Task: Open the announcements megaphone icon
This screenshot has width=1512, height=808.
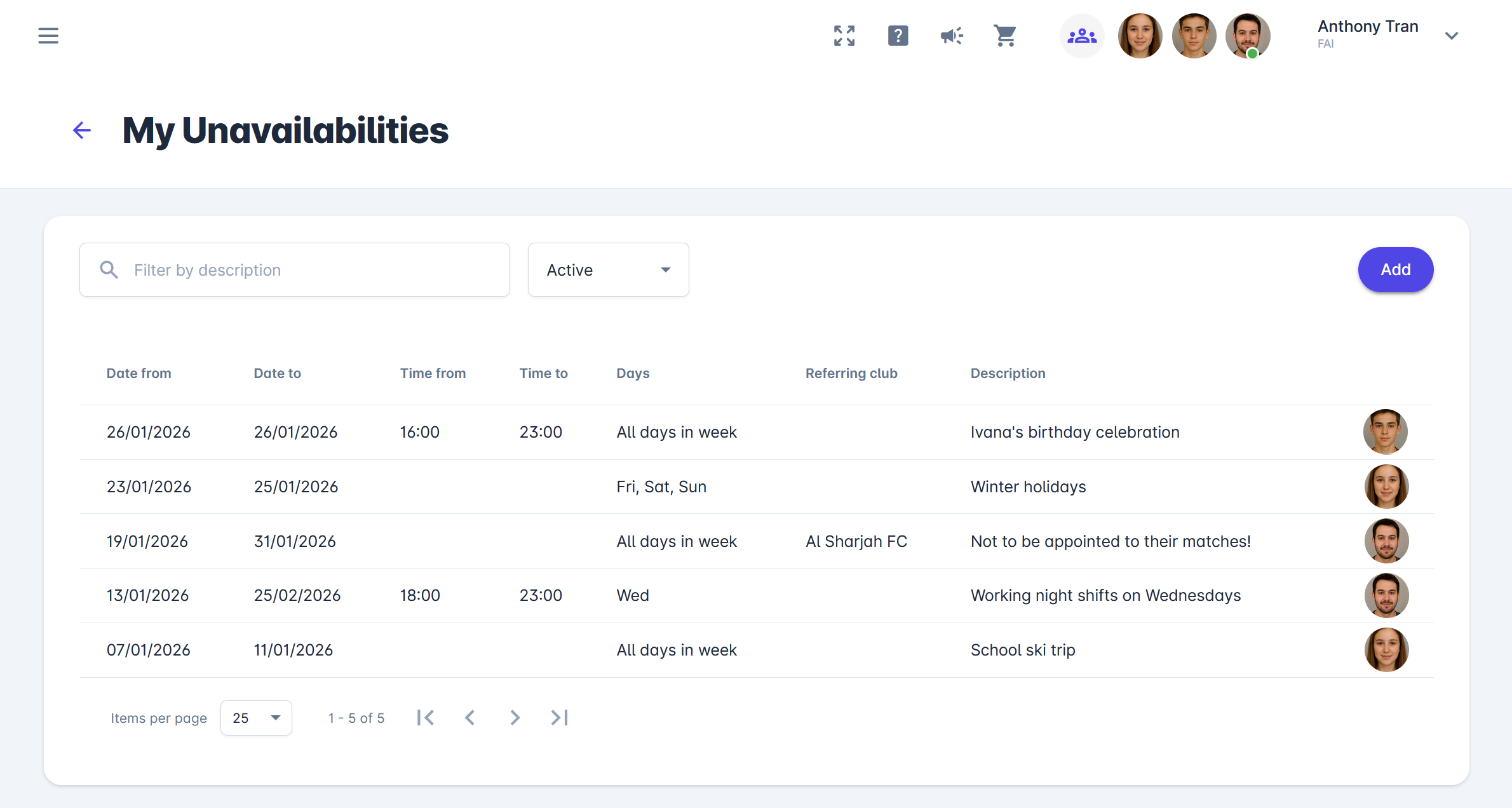Action: 952,36
